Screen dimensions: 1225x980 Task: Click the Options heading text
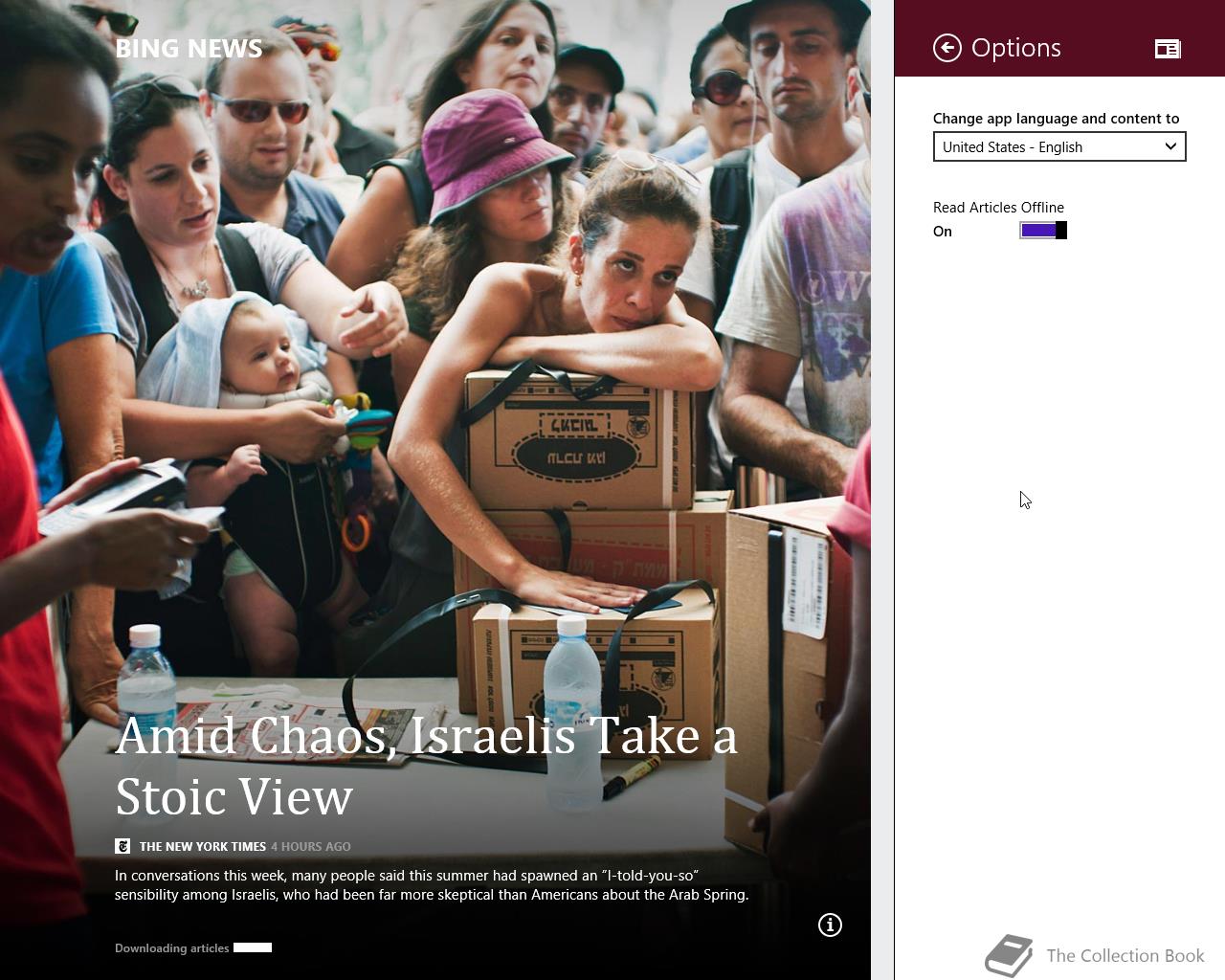pos(1015,48)
